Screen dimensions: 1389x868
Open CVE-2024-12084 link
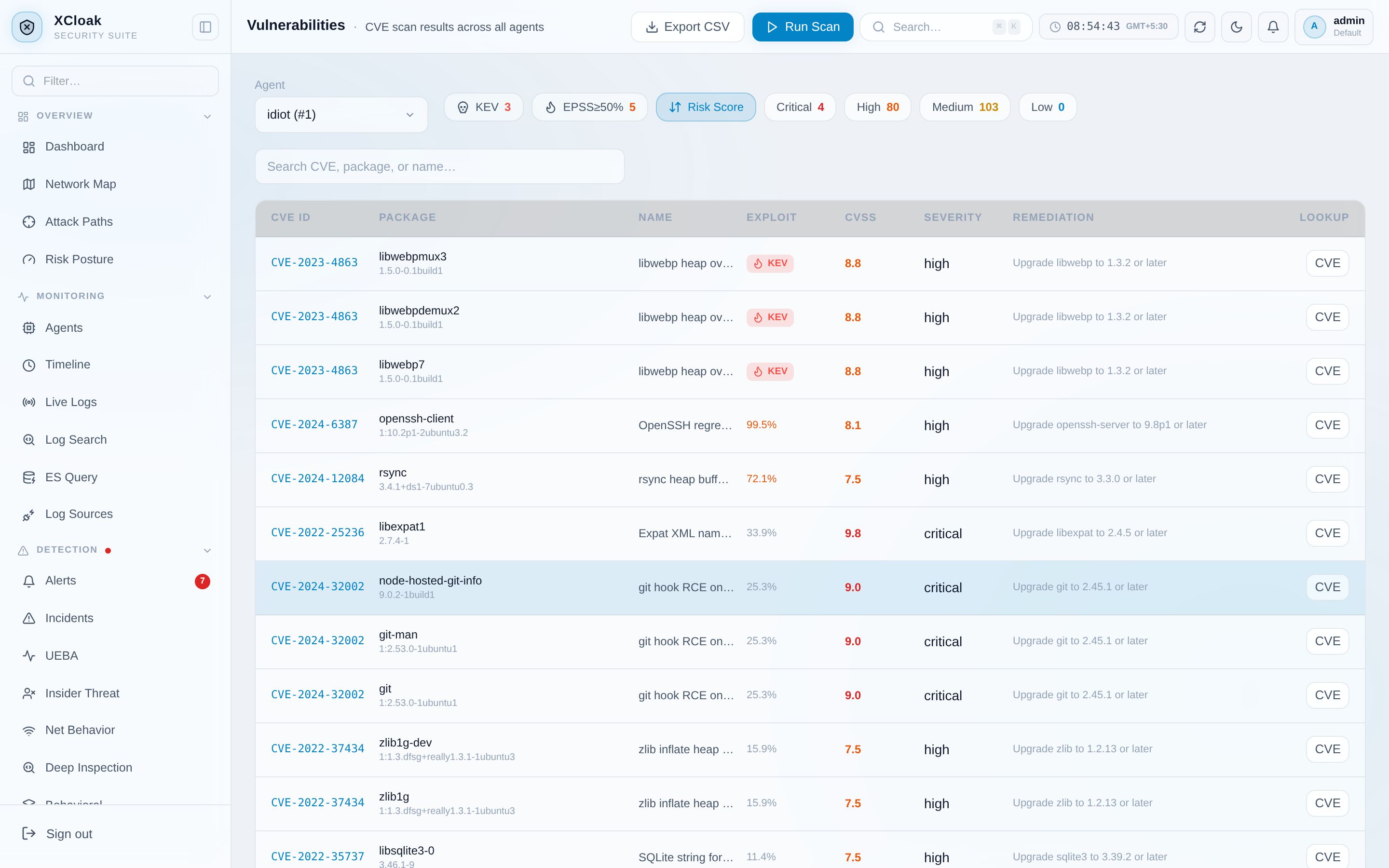[x=317, y=479]
